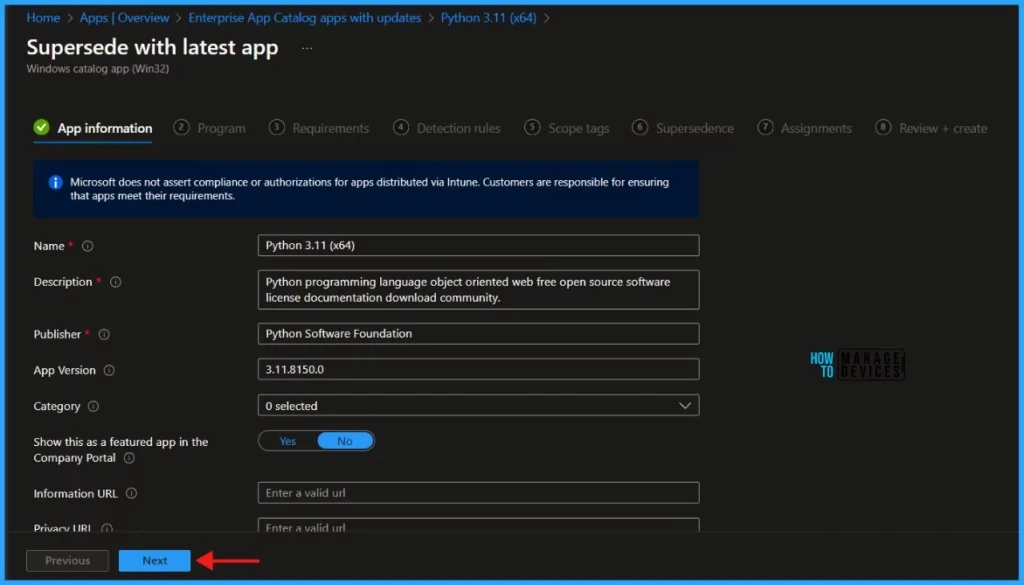Image resolution: width=1024 pixels, height=585 pixels.
Task: Click the featured app Company Portal info icon
Action: coord(129,458)
